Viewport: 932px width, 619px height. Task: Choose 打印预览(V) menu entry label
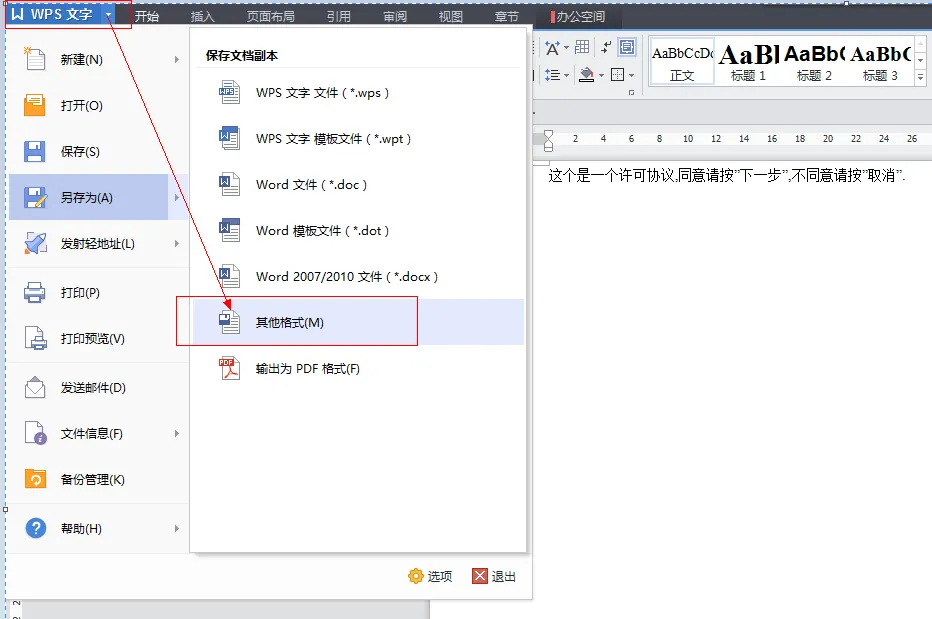(93, 338)
